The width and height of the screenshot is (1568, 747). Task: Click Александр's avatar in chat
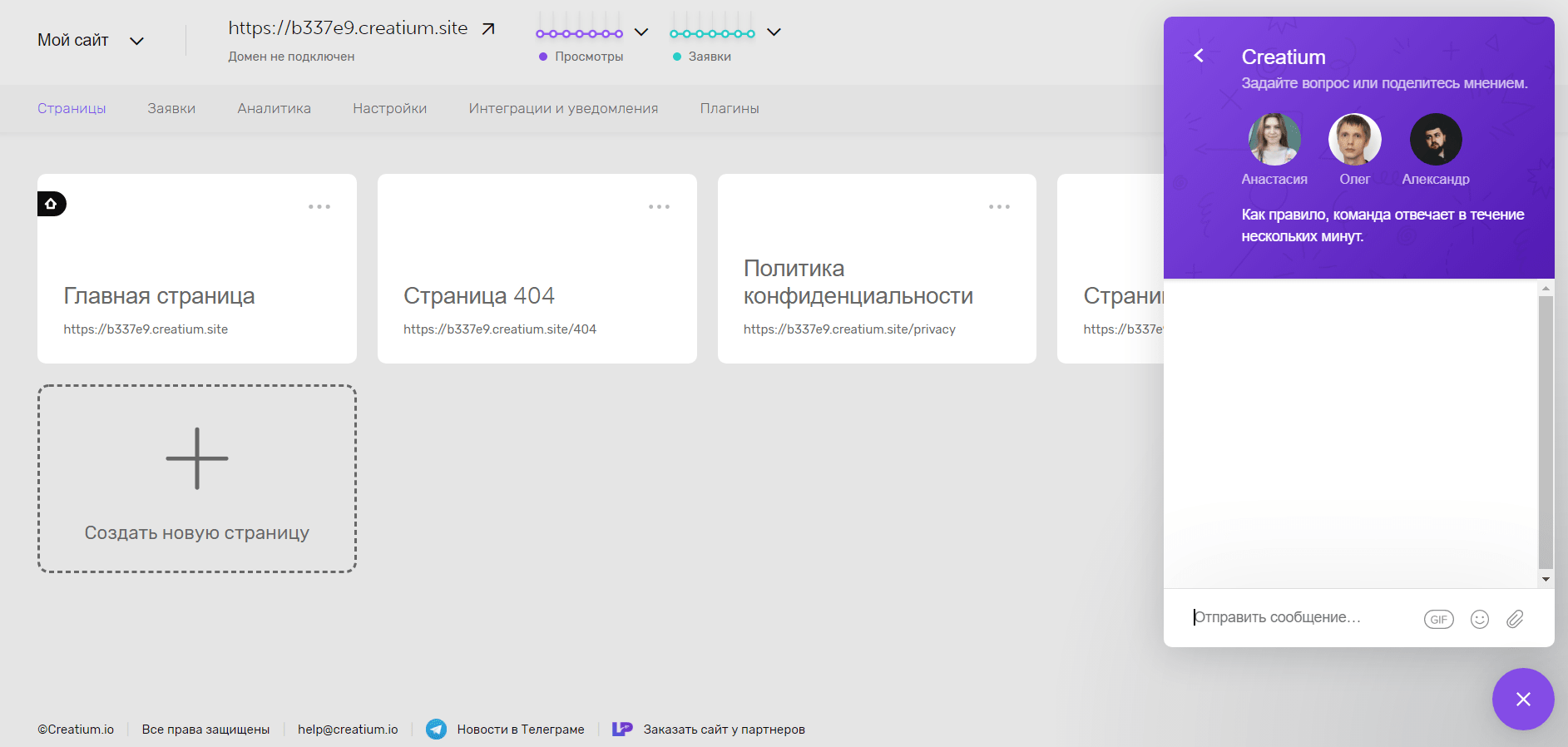tap(1436, 139)
